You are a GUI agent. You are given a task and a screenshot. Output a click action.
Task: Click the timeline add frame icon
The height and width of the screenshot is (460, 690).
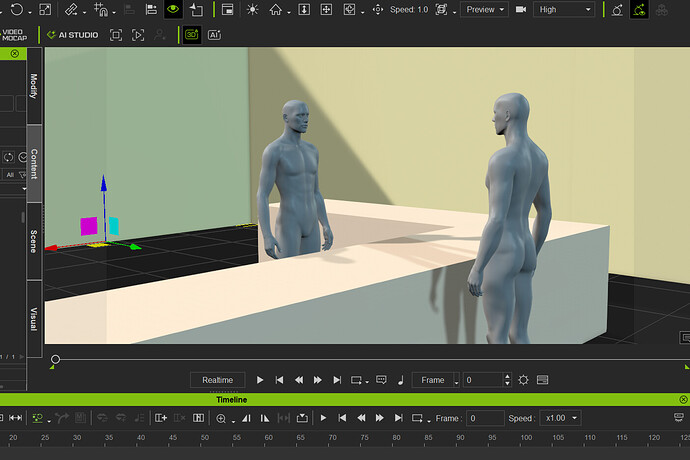(161, 418)
